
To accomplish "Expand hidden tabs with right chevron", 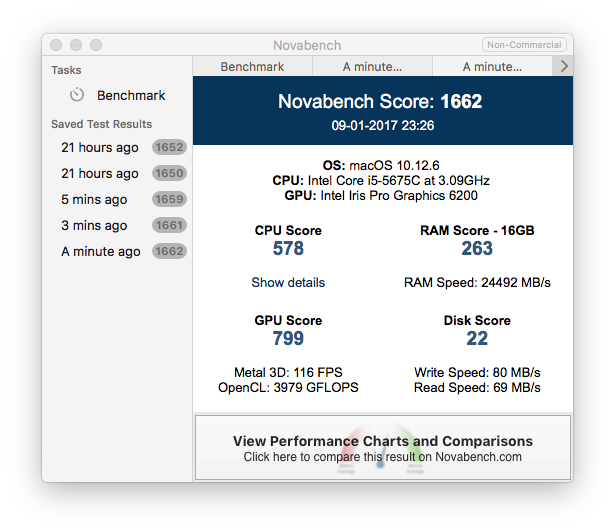I will (563, 66).
